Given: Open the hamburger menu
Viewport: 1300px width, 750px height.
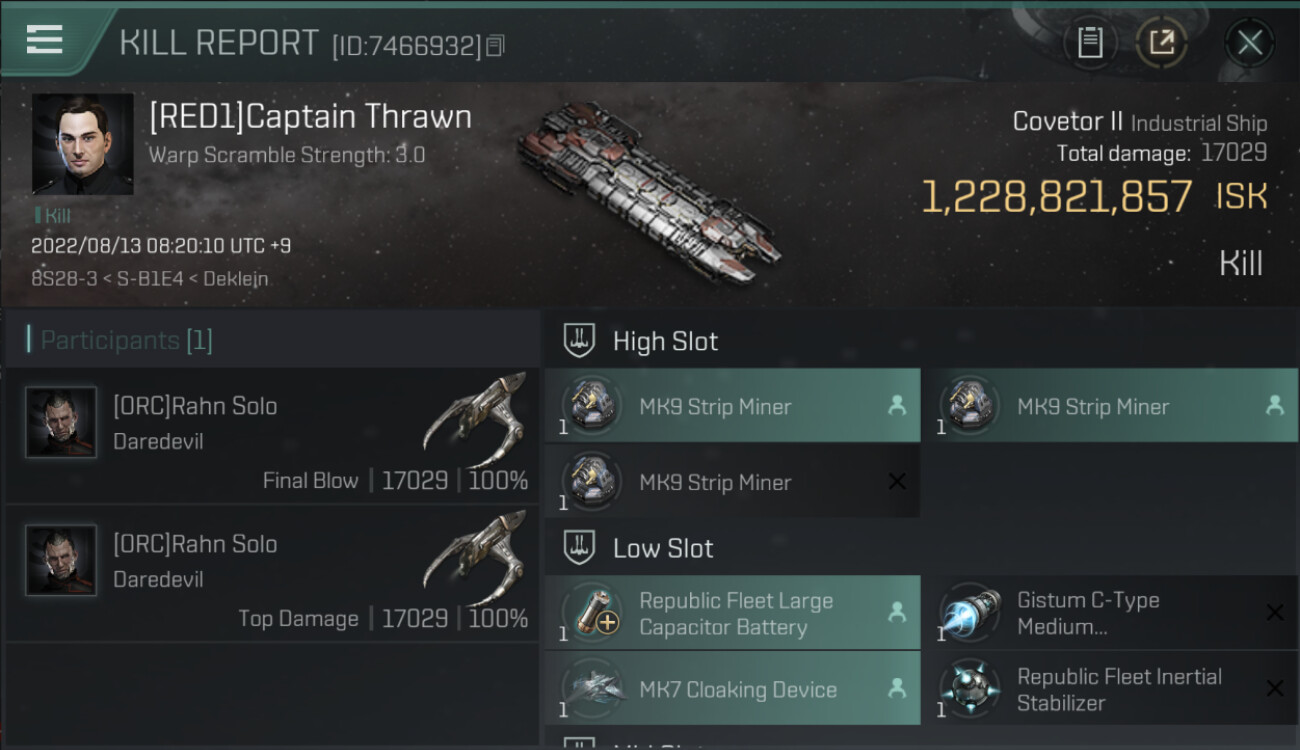Looking at the screenshot, I should click(x=45, y=40).
